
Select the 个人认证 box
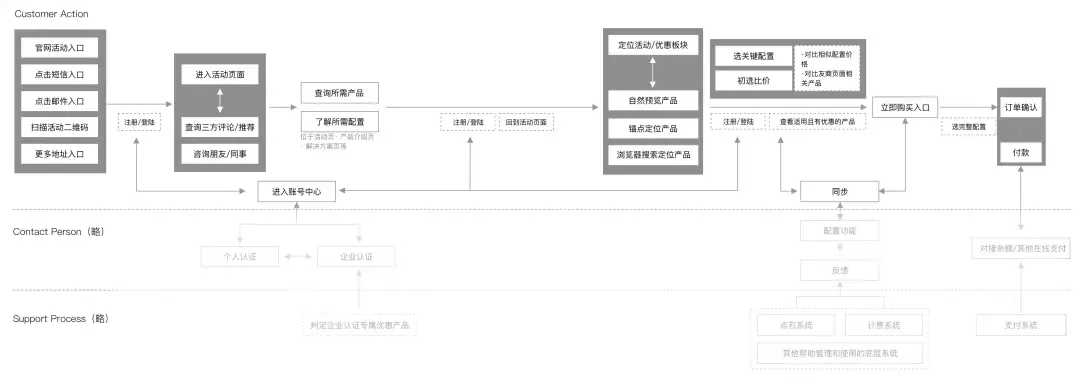pyautogui.click(x=240, y=257)
